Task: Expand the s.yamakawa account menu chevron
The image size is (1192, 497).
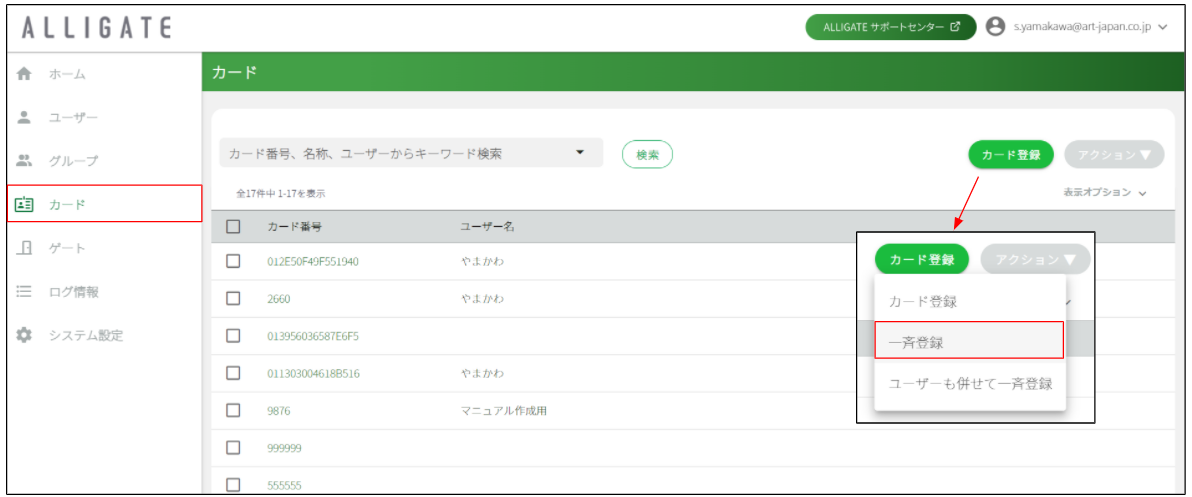Action: pyautogui.click(x=1162, y=27)
